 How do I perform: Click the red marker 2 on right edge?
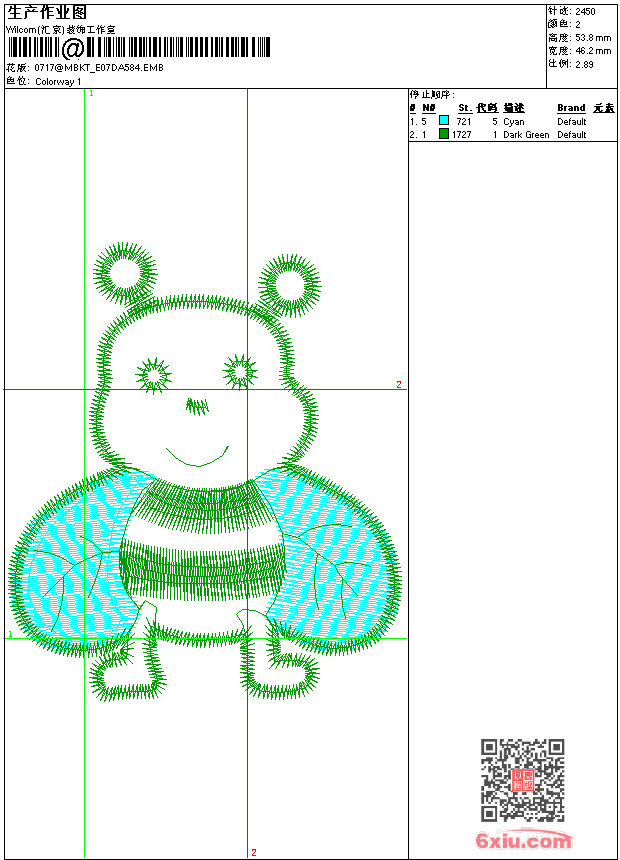click(x=398, y=385)
